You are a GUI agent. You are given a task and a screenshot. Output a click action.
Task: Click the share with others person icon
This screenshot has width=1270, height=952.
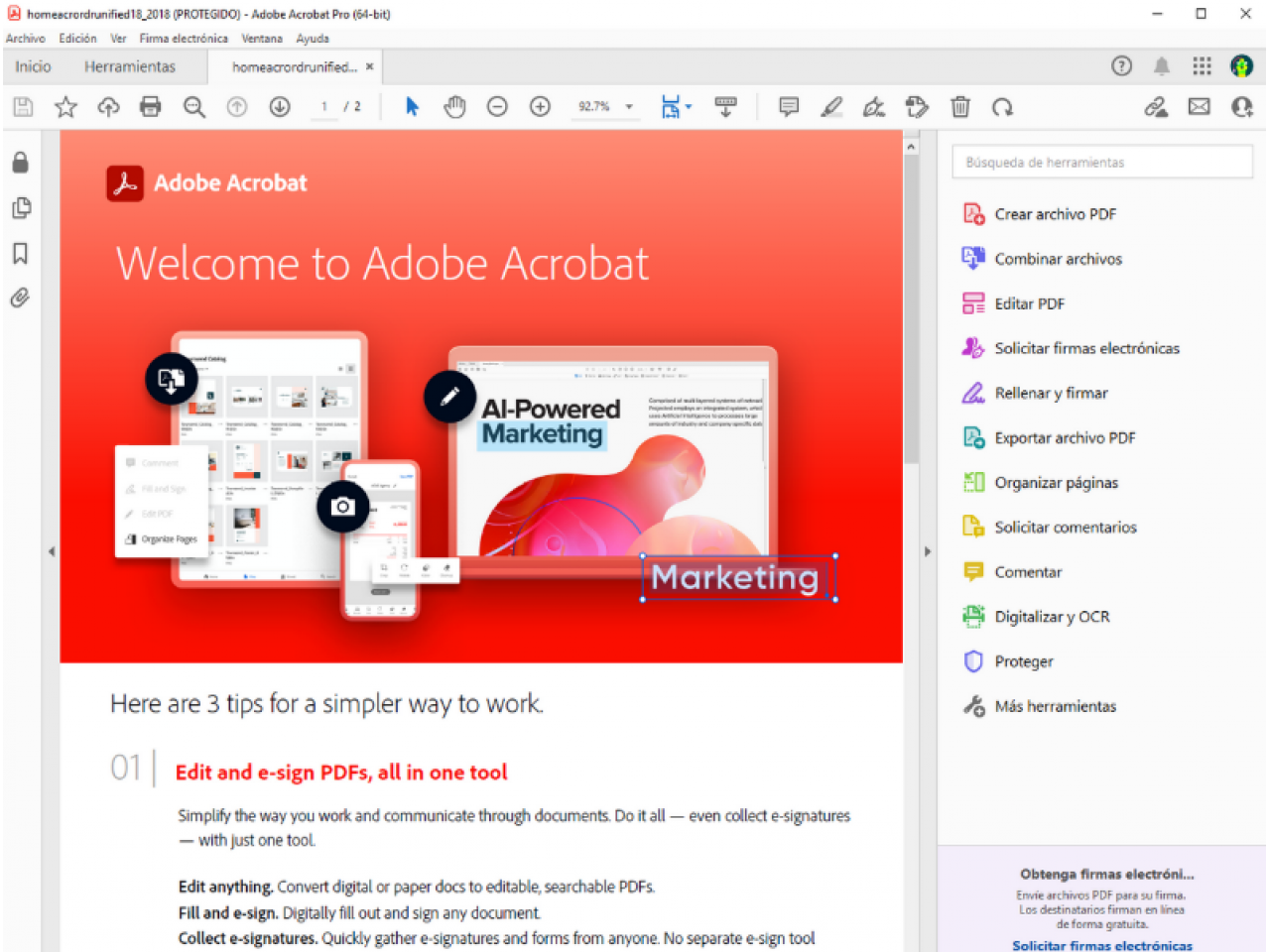coord(1241,106)
